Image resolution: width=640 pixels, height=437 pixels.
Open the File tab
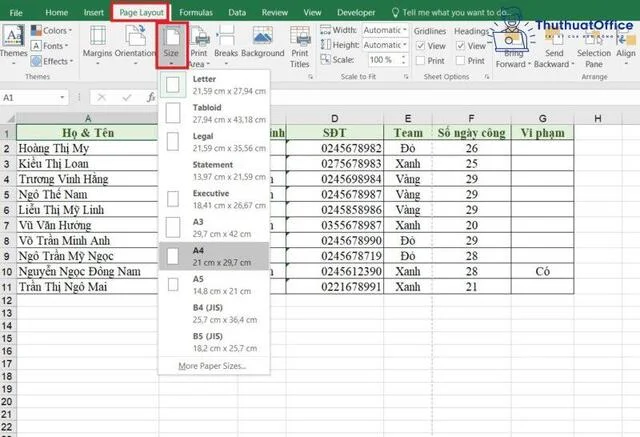(x=16, y=13)
